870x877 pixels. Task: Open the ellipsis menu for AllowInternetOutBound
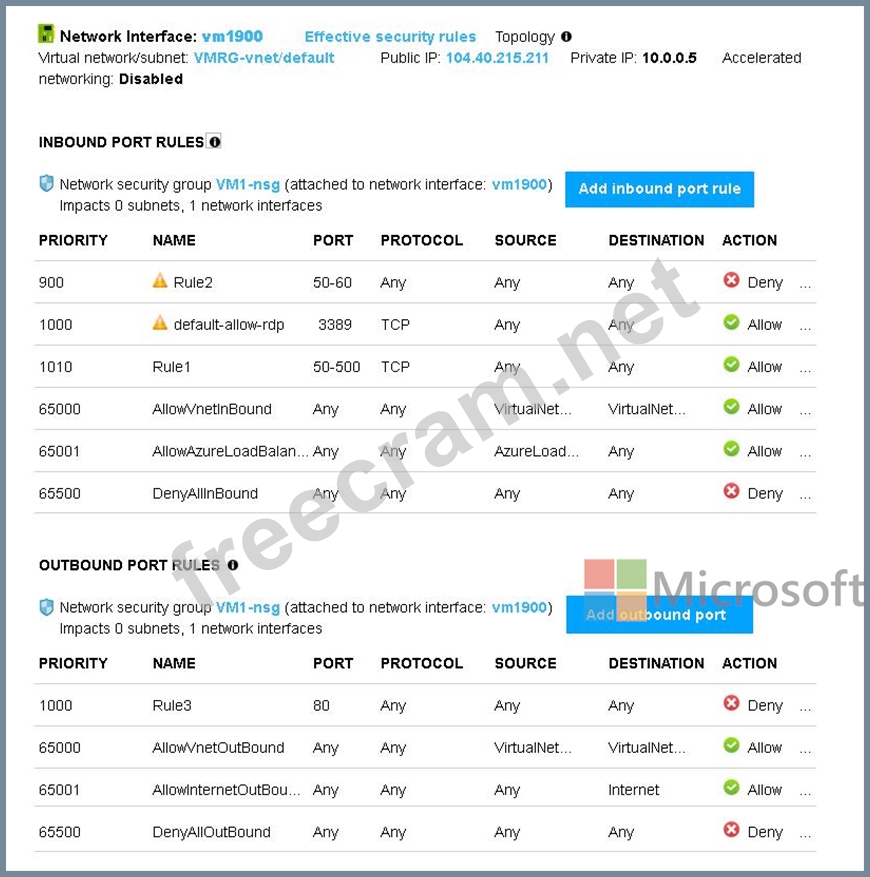click(x=805, y=794)
